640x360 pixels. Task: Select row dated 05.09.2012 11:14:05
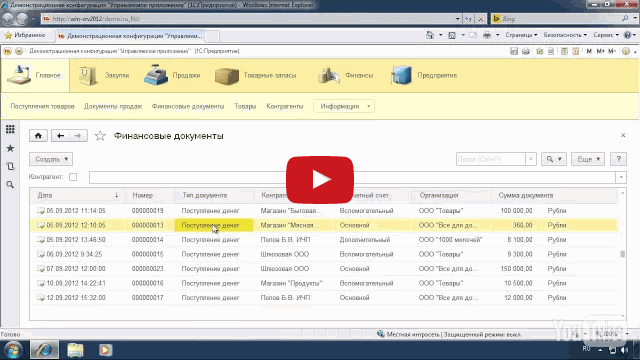(324, 211)
